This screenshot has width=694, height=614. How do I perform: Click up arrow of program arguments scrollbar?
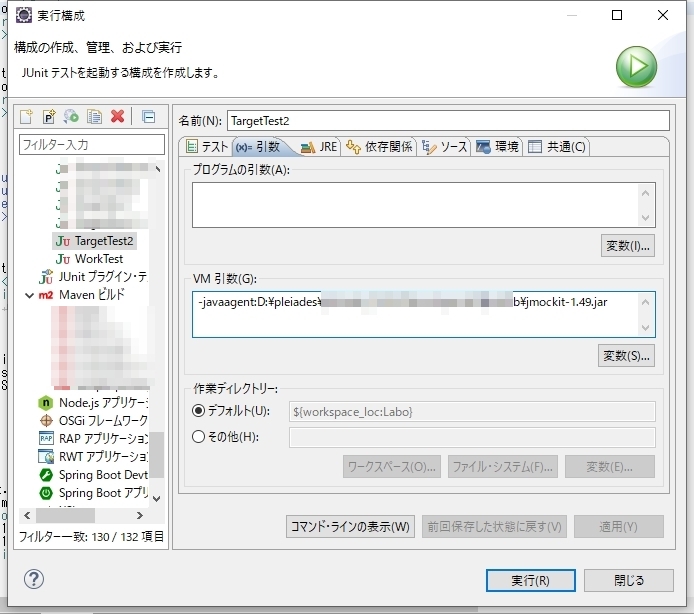645,193
